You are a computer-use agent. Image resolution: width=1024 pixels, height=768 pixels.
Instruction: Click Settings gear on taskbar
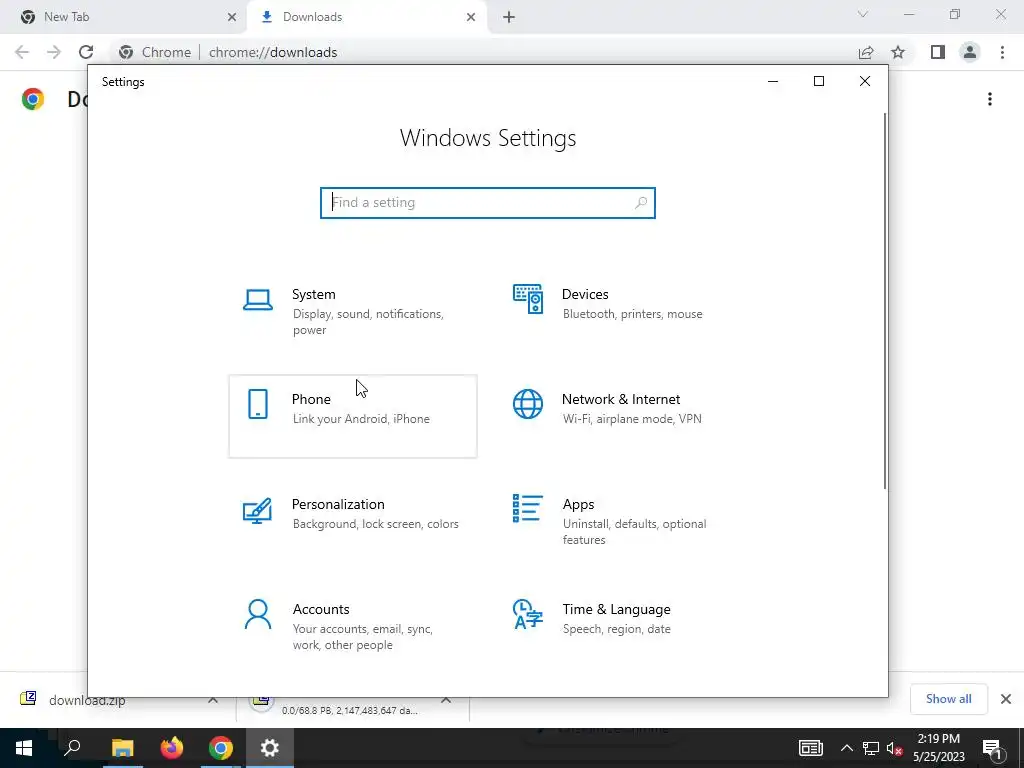[x=270, y=748]
